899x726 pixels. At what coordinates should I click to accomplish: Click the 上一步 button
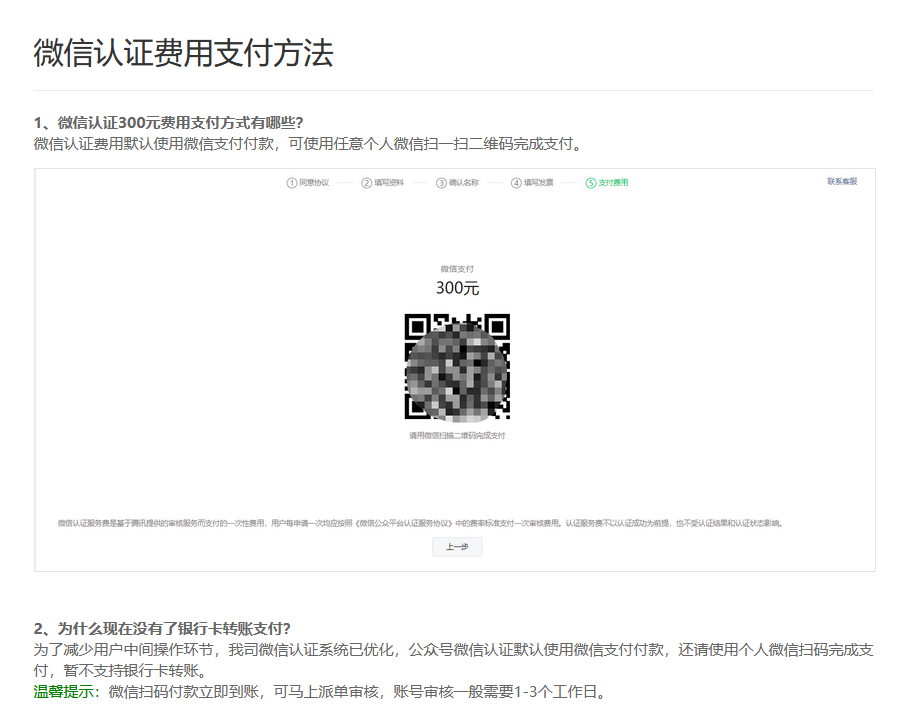[457, 547]
